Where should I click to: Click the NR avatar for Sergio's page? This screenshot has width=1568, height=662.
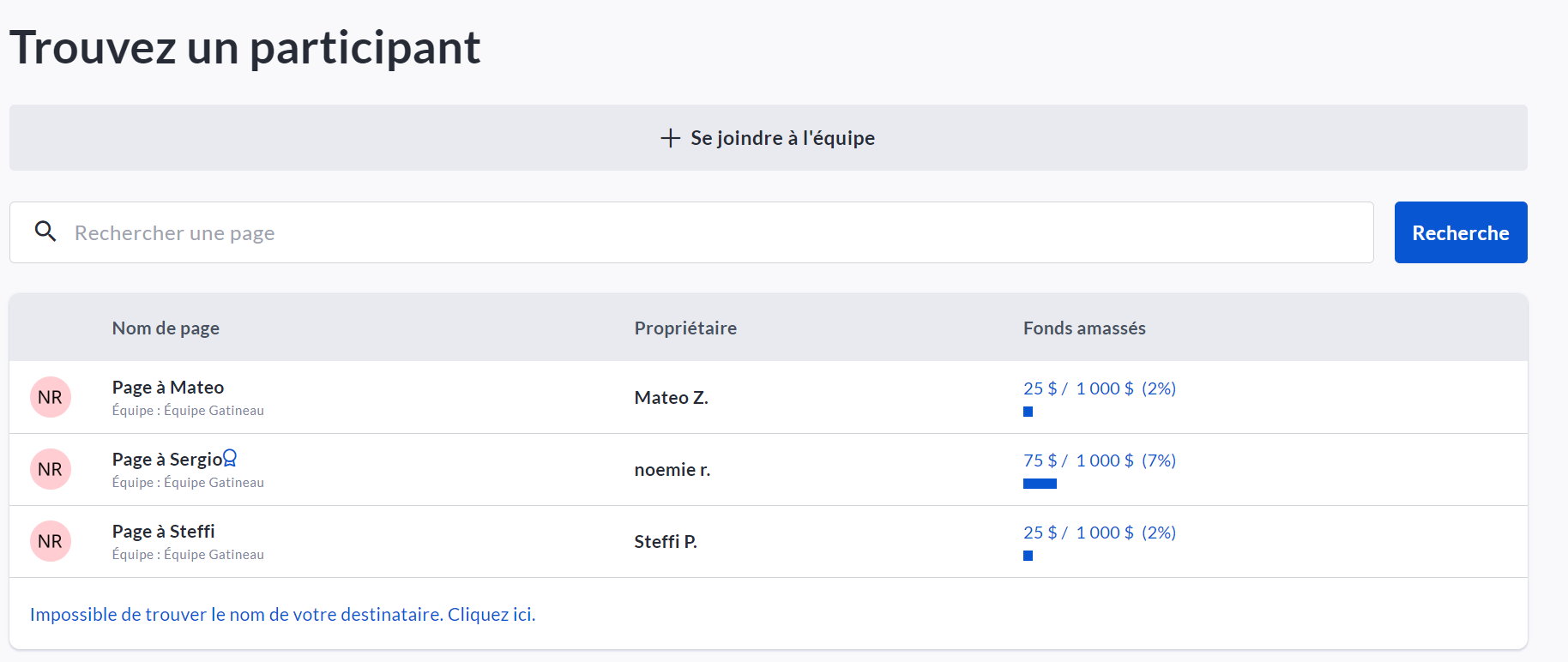[x=51, y=469]
